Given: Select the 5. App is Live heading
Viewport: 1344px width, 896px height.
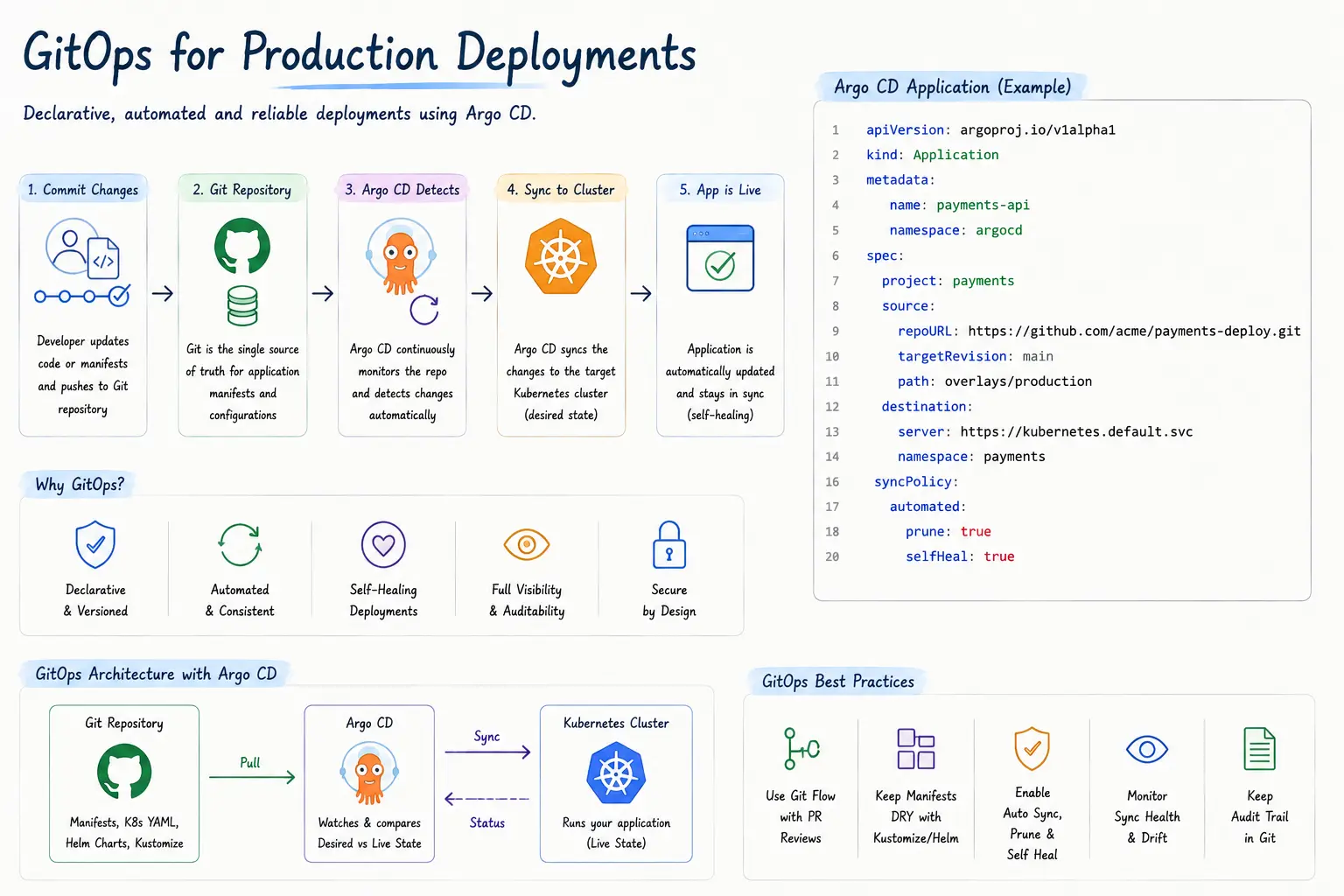Looking at the screenshot, I should tap(720, 190).
